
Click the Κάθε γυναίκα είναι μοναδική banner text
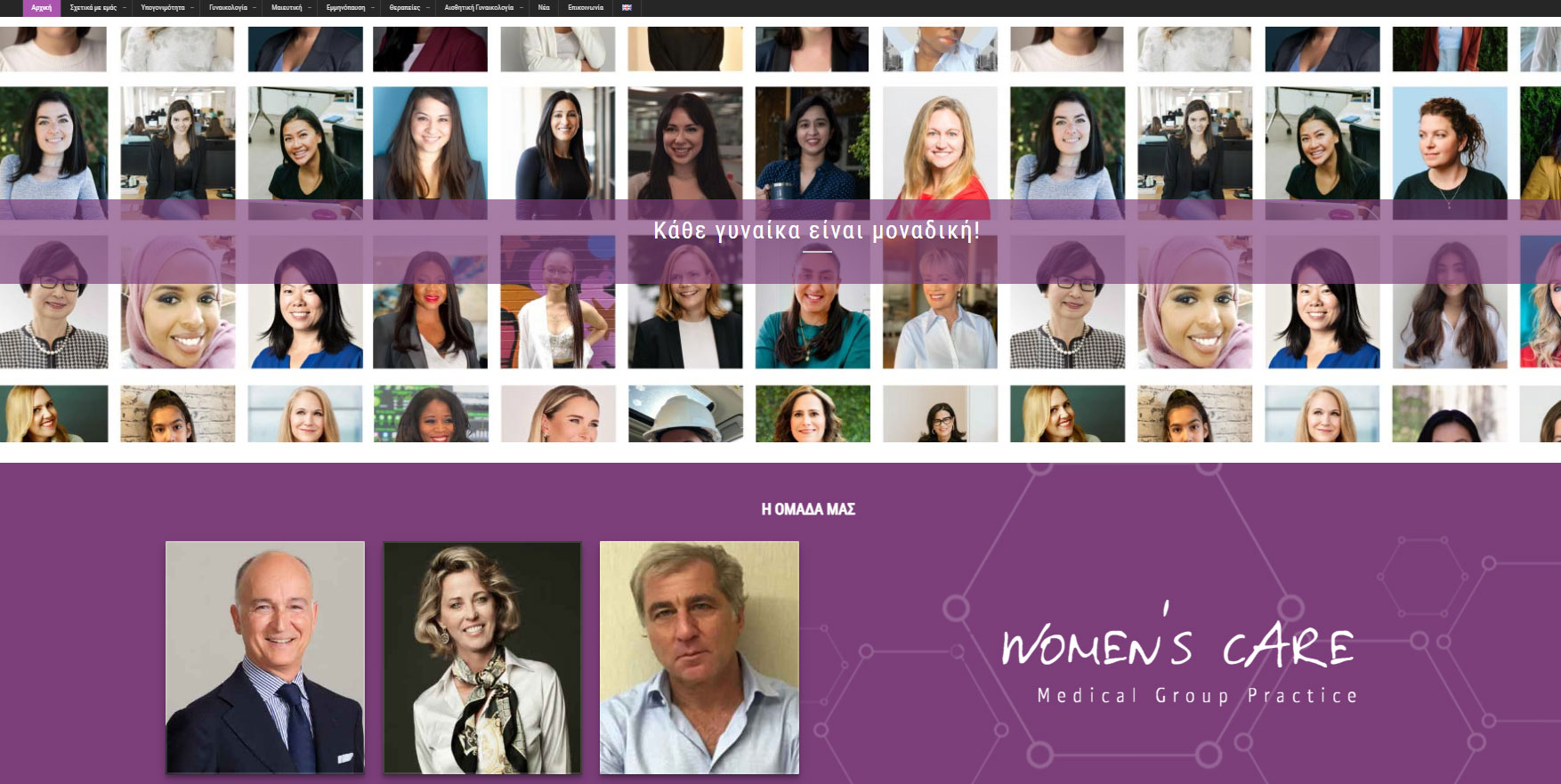click(816, 230)
